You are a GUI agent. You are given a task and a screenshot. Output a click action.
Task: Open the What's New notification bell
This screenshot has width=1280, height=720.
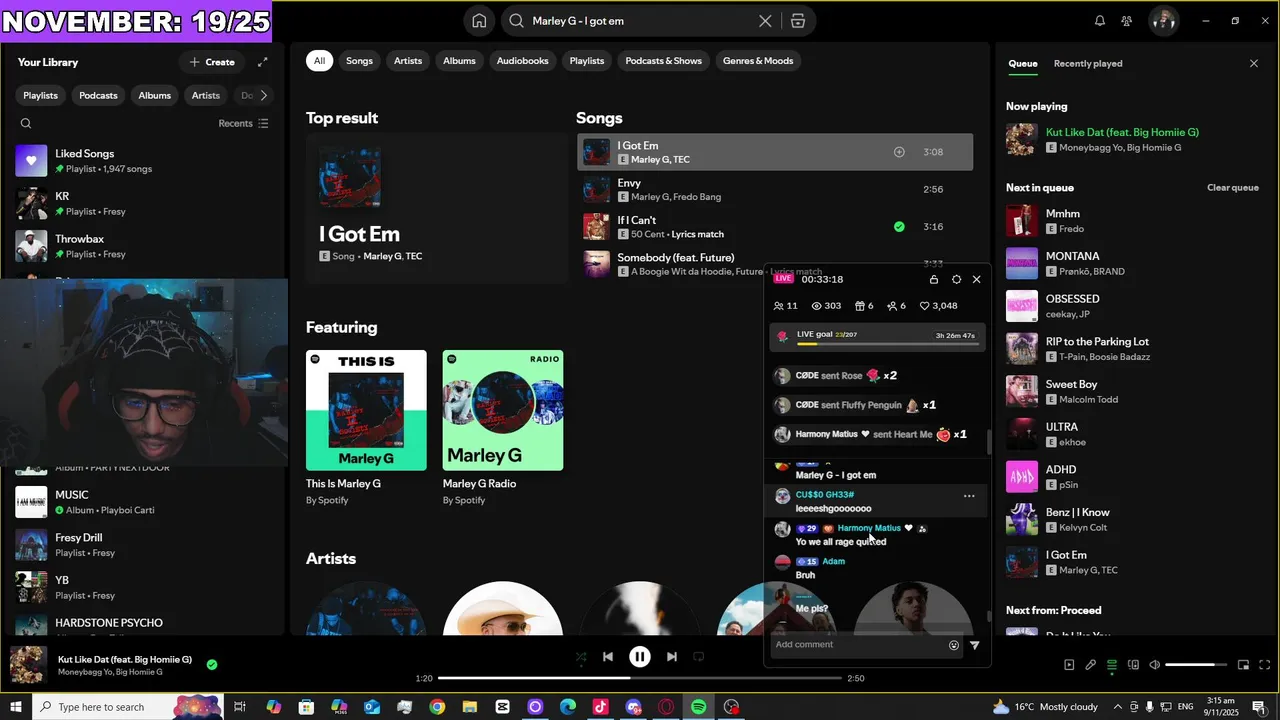click(1100, 21)
